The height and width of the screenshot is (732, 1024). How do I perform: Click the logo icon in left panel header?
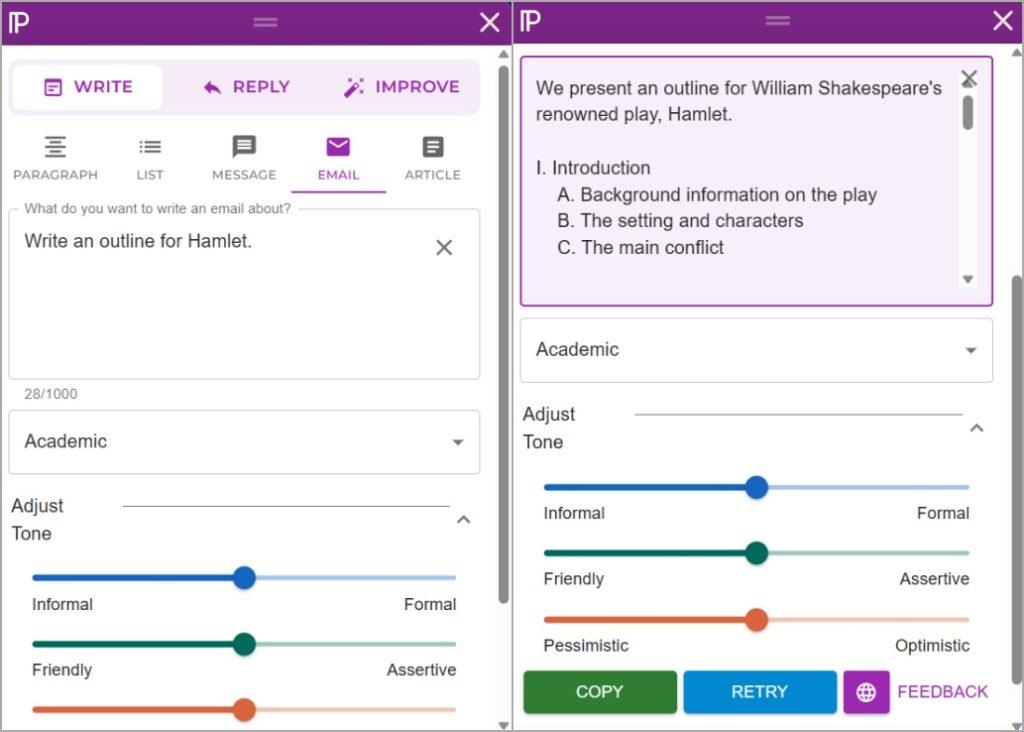coord(19,22)
